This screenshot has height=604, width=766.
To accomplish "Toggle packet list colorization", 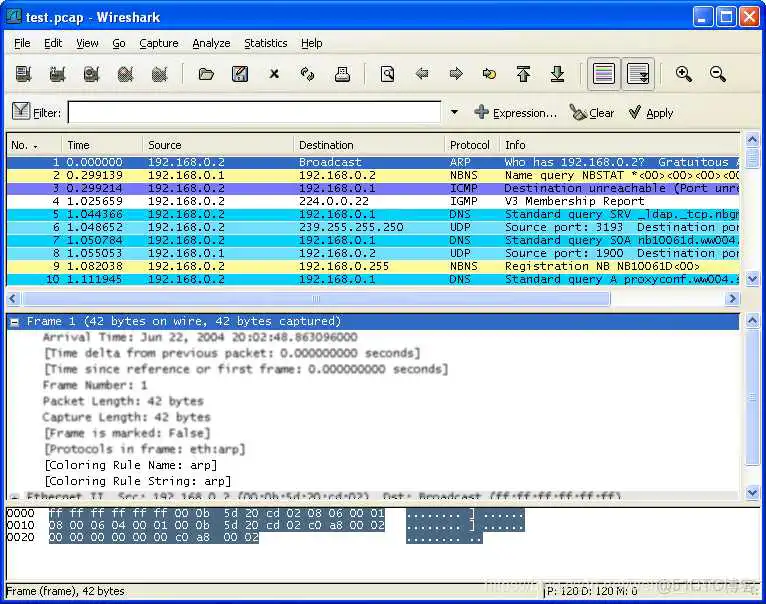I will tap(603, 74).
